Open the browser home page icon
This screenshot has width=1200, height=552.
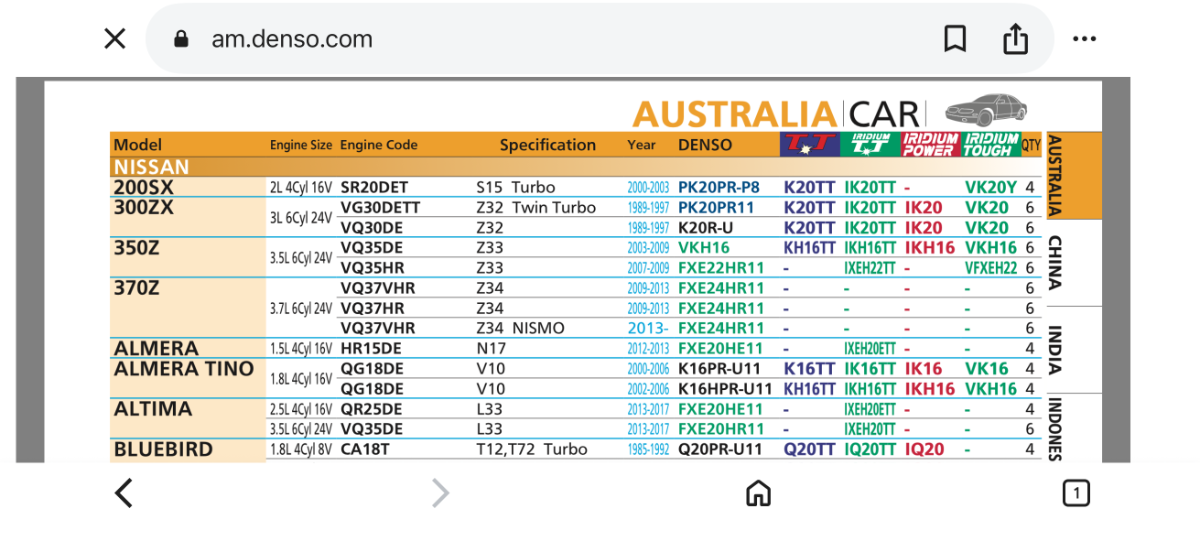(758, 493)
